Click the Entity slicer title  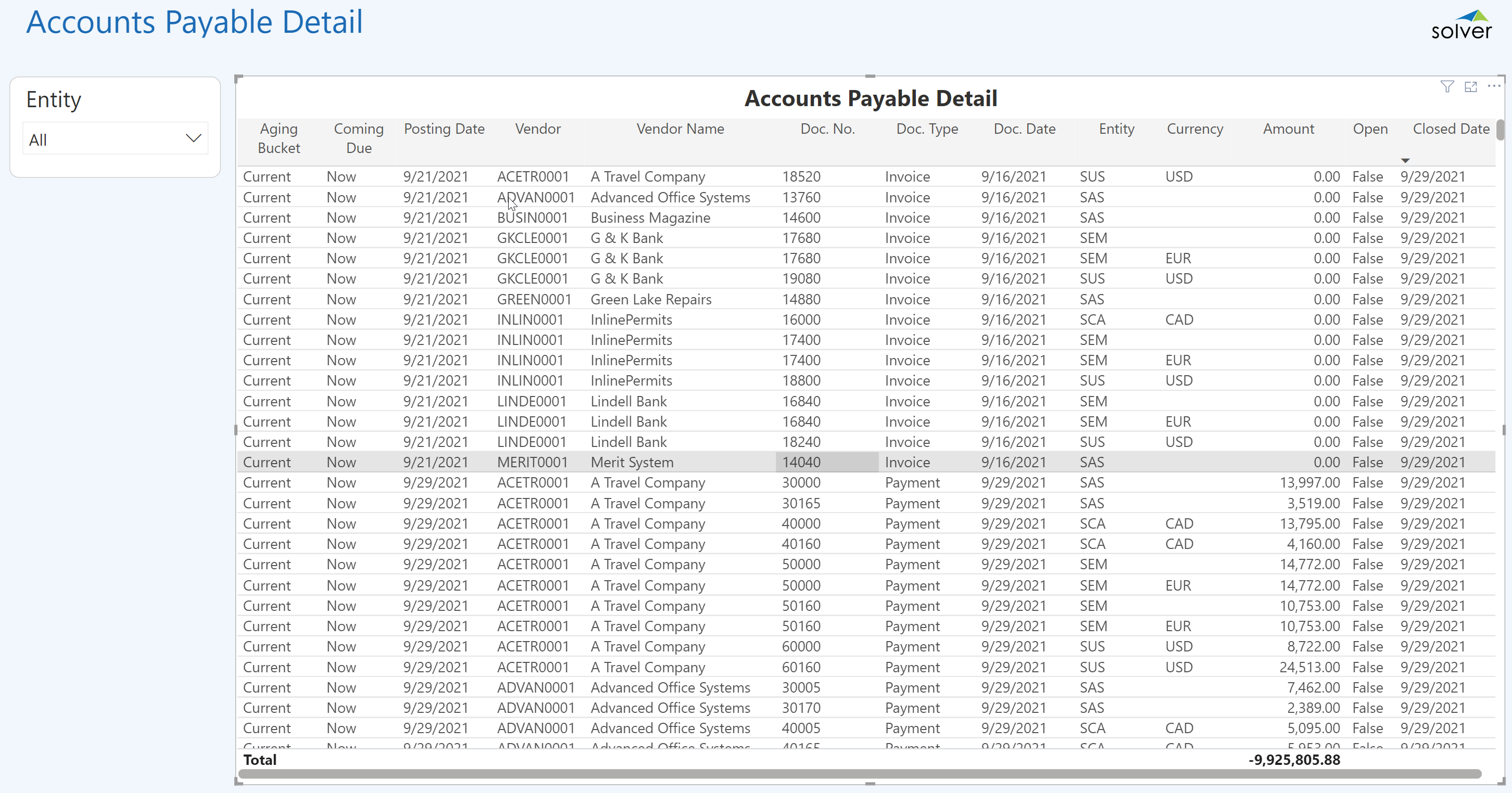point(54,100)
